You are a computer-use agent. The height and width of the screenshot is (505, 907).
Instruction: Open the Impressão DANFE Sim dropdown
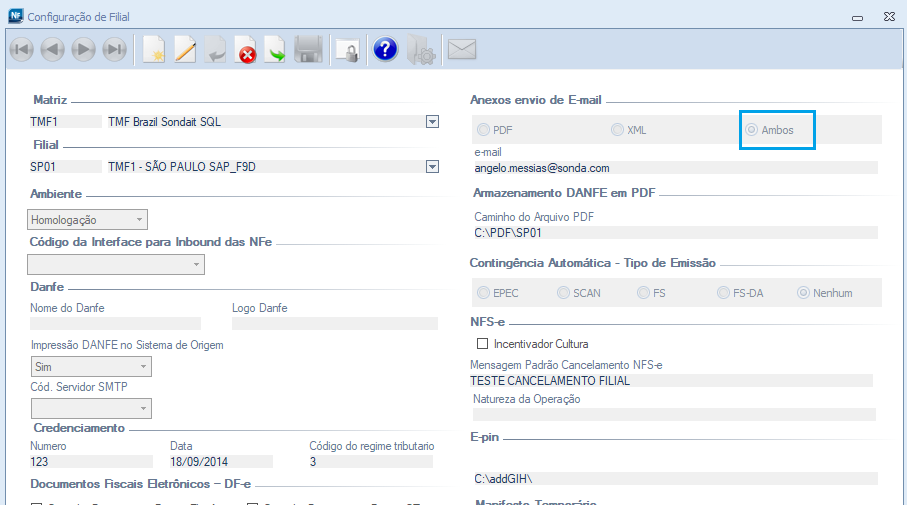91,367
